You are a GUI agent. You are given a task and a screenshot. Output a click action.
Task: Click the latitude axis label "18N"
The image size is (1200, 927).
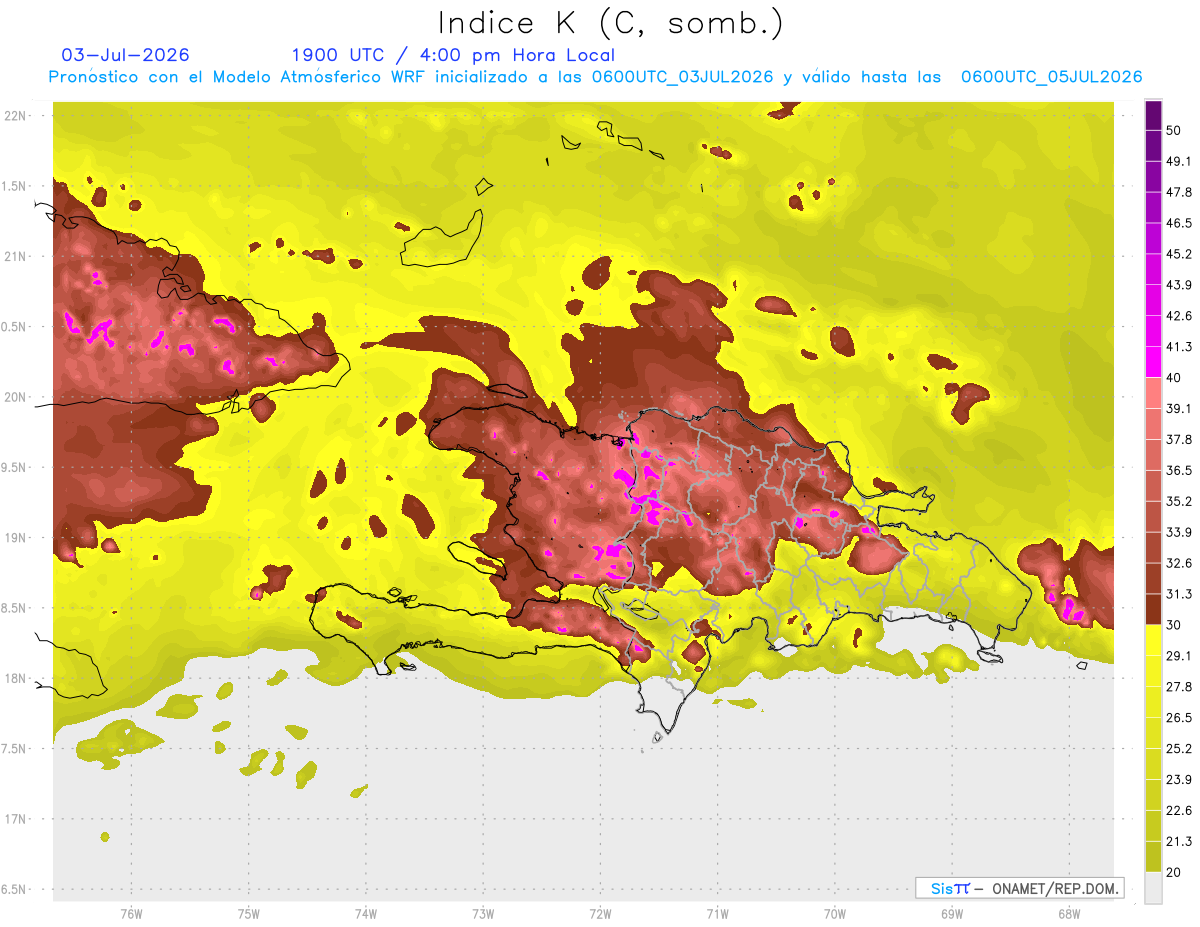(16, 678)
